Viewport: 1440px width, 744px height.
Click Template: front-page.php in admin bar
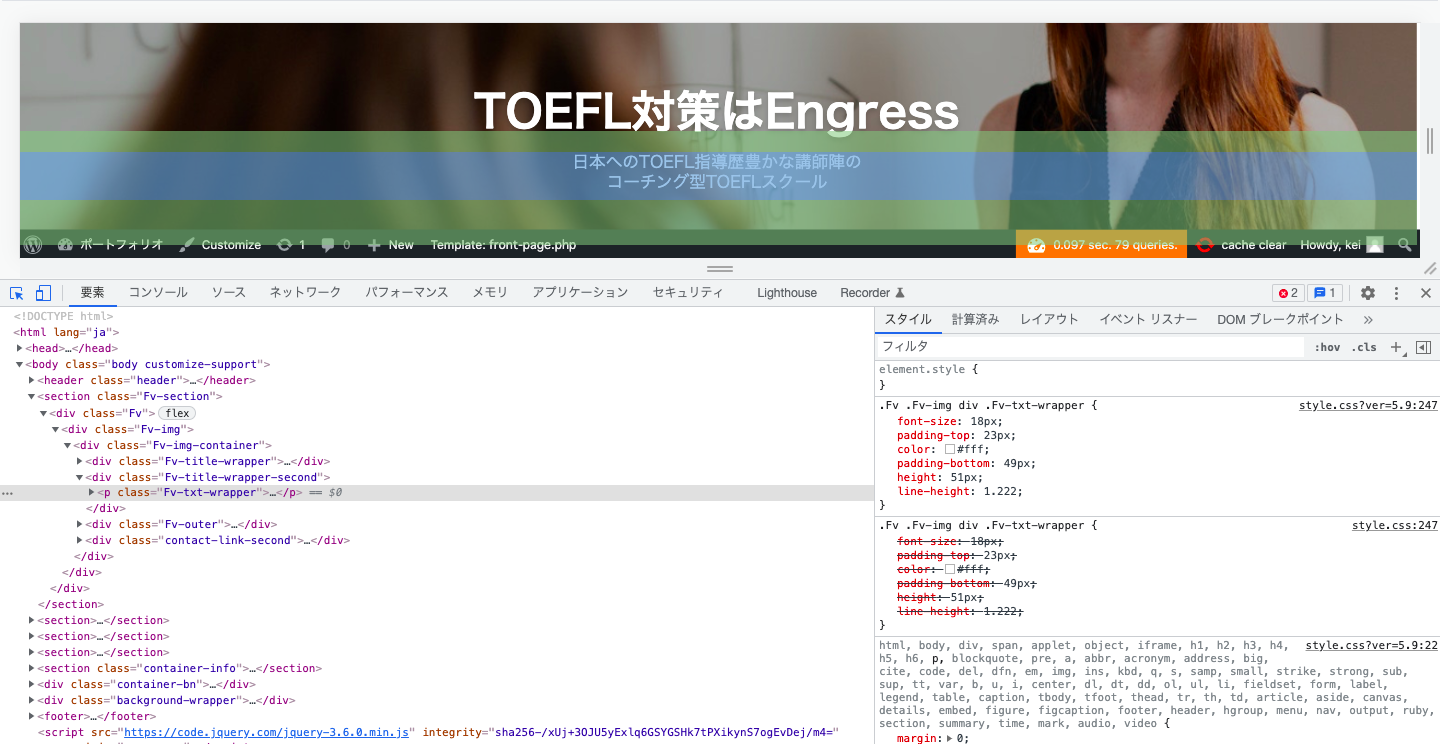pos(503,245)
